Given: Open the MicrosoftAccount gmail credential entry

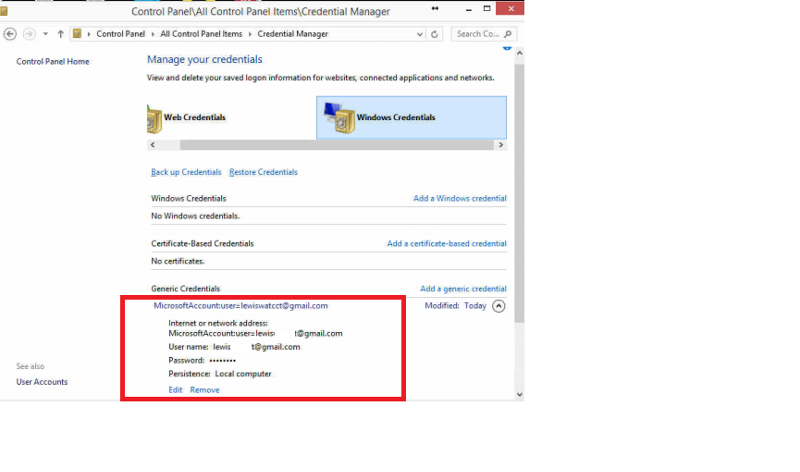Looking at the screenshot, I should pyautogui.click(x=241, y=306).
